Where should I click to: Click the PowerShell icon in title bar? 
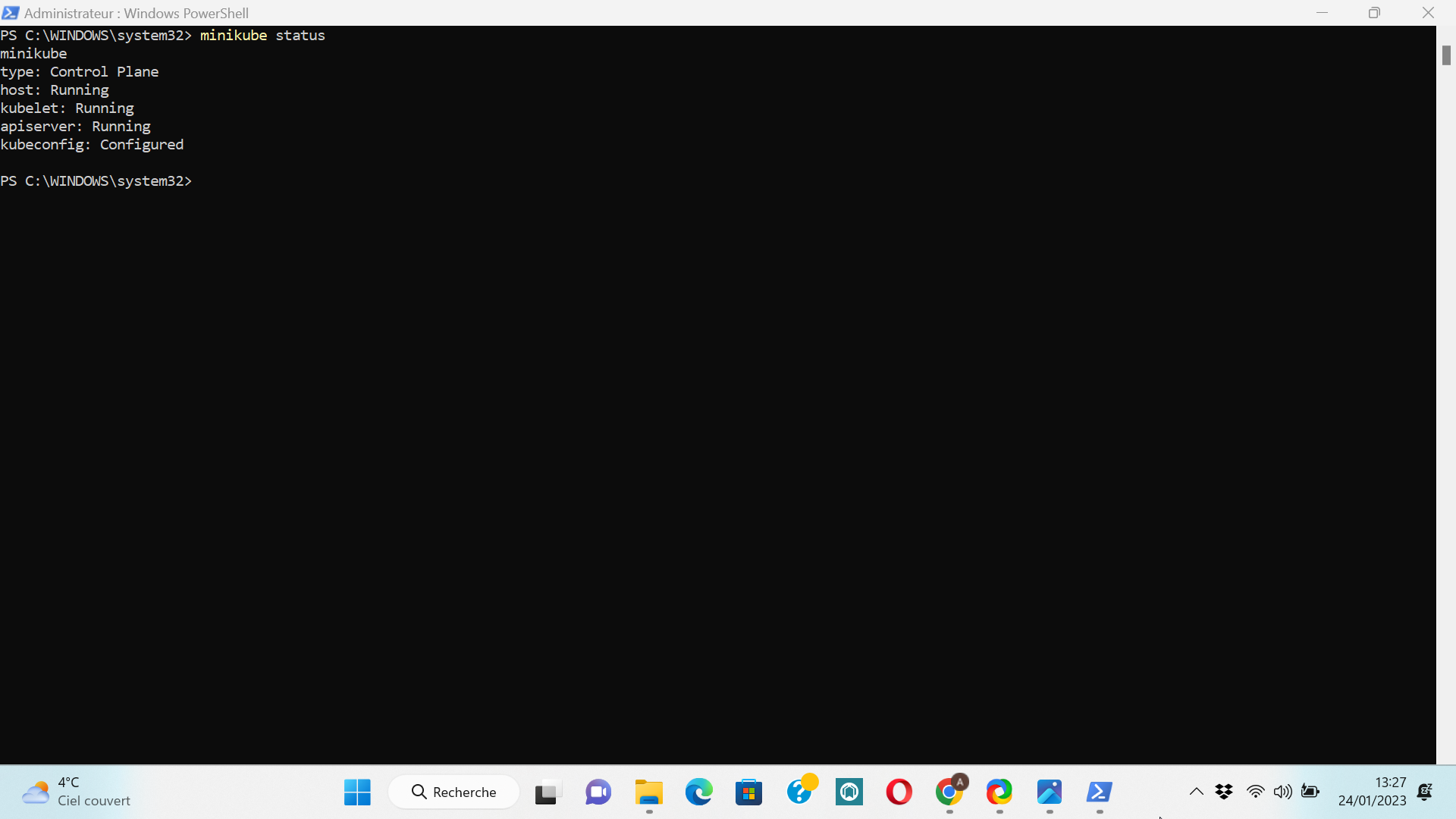(11, 13)
